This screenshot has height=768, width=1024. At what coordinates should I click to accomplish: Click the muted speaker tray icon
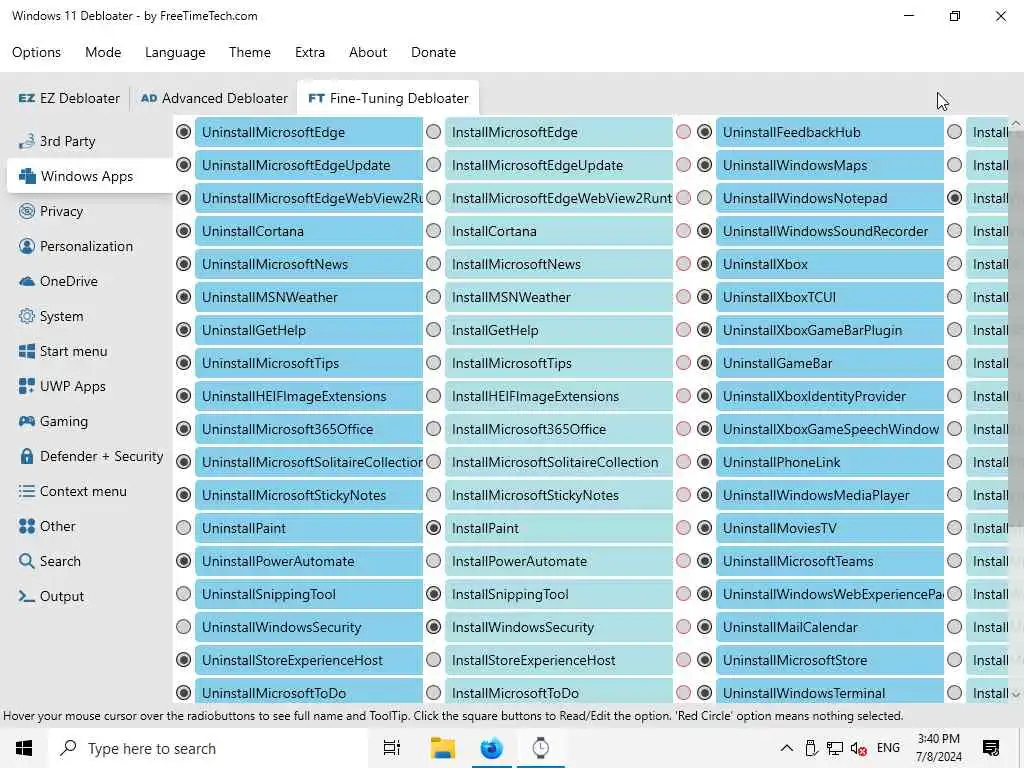[858, 748]
